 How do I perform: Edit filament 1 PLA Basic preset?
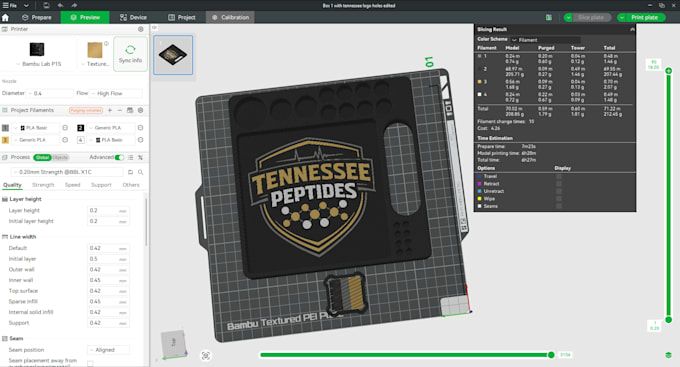pyautogui.click(x=65, y=128)
